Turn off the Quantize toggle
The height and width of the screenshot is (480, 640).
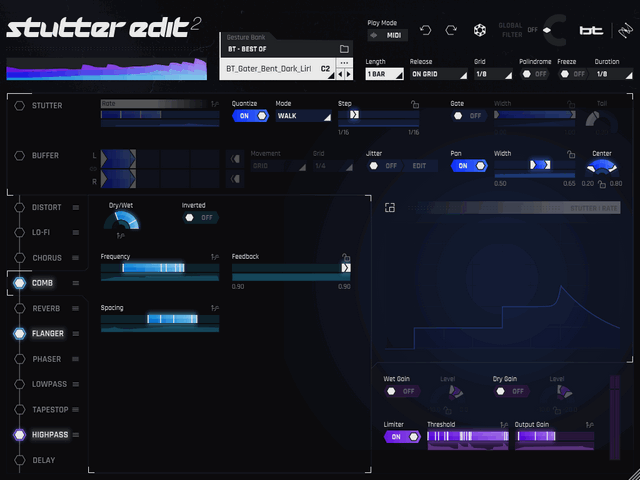pyautogui.click(x=250, y=116)
